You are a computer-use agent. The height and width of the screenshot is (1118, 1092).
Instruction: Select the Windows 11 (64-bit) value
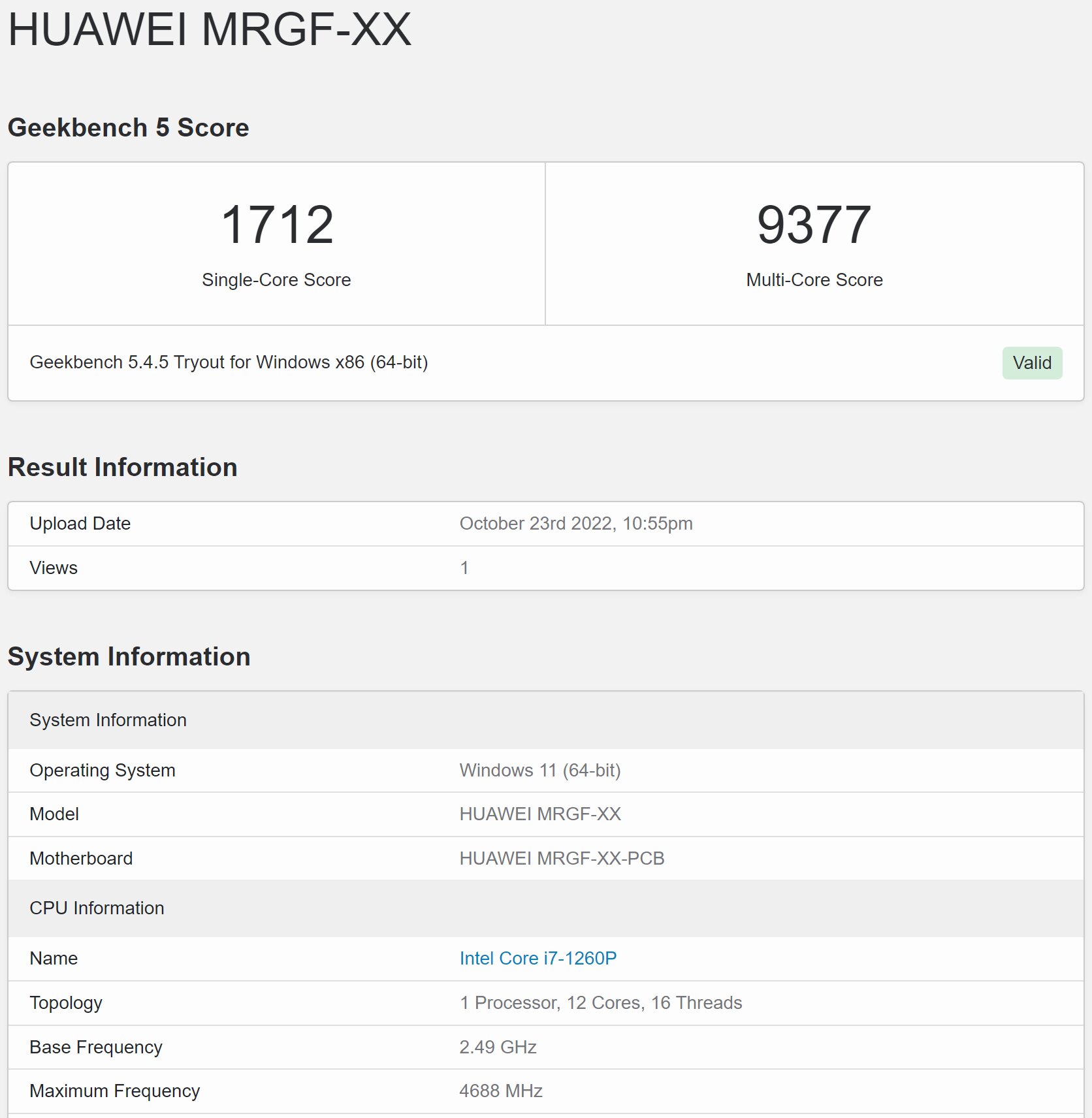(540, 771)
